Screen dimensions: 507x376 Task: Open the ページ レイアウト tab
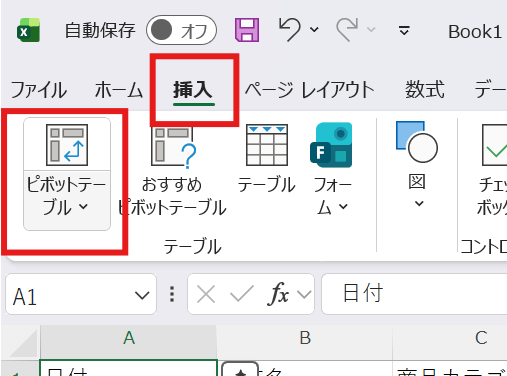(310, 90)
